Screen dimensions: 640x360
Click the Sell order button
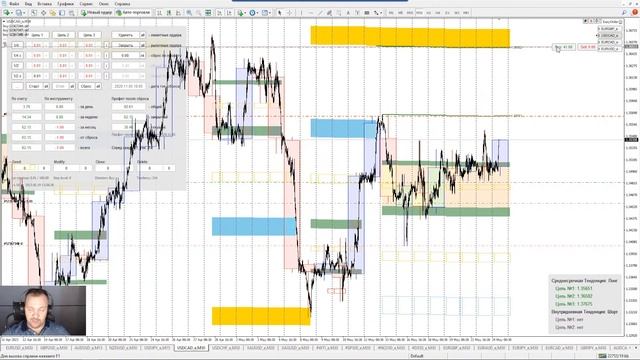pos(588,47)
